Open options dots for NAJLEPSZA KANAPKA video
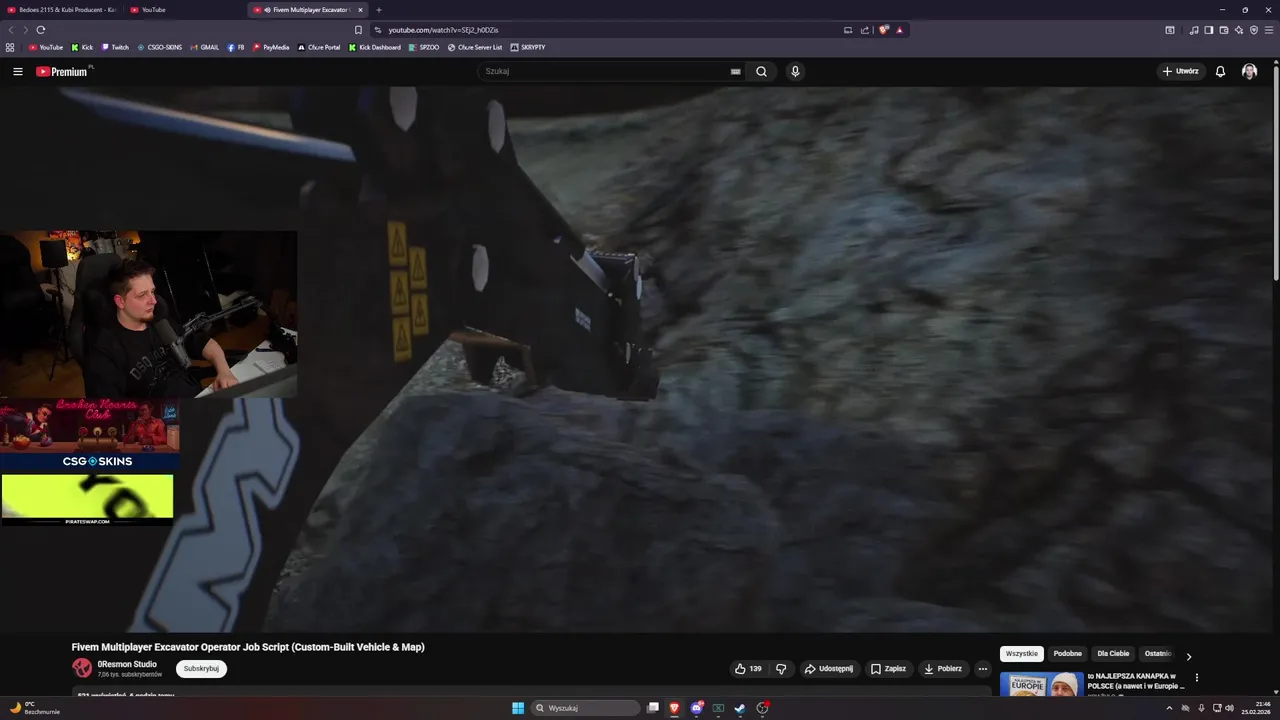 tap(1196, 678)
